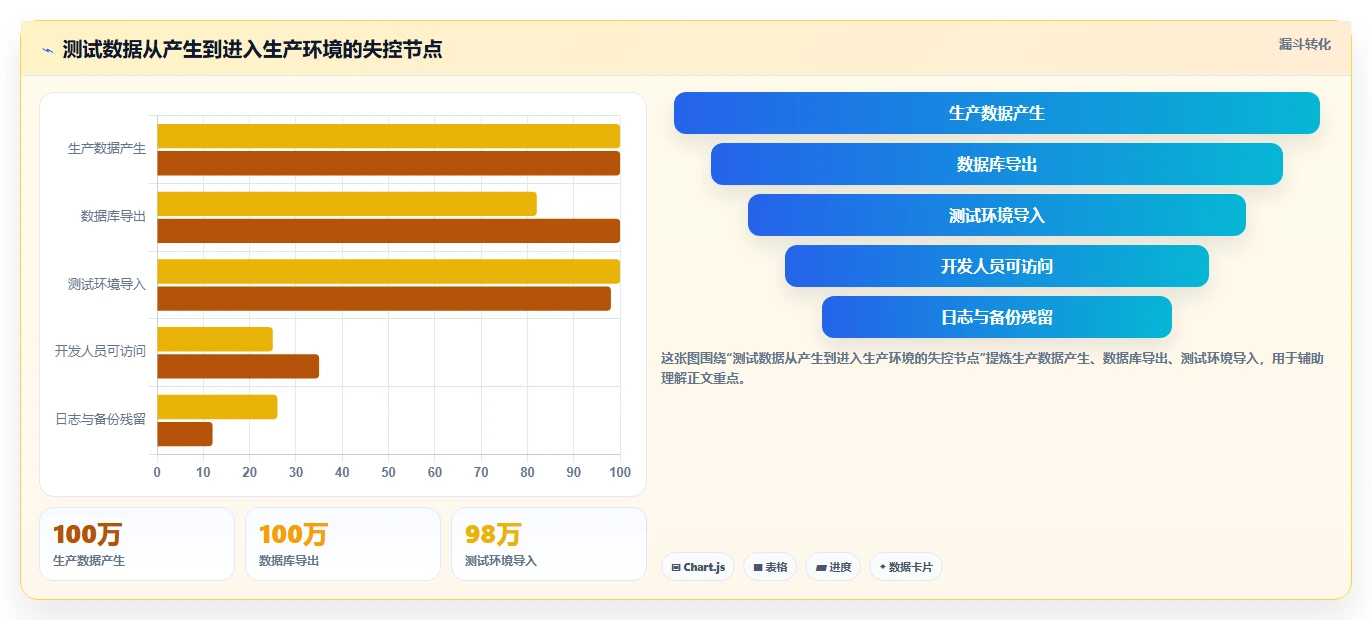Click the 测试环境导入 chart axis label
Screen dimensions: 1372x620
107,284
